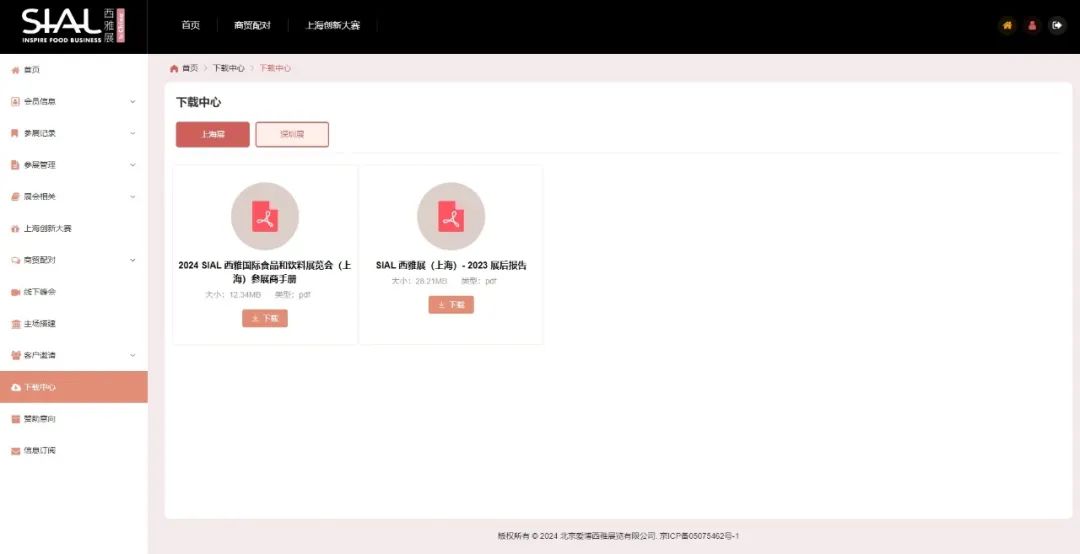Switch to the 深圳展 tab
Screen dimensions: 1080x554
click(x=292, y=134)
